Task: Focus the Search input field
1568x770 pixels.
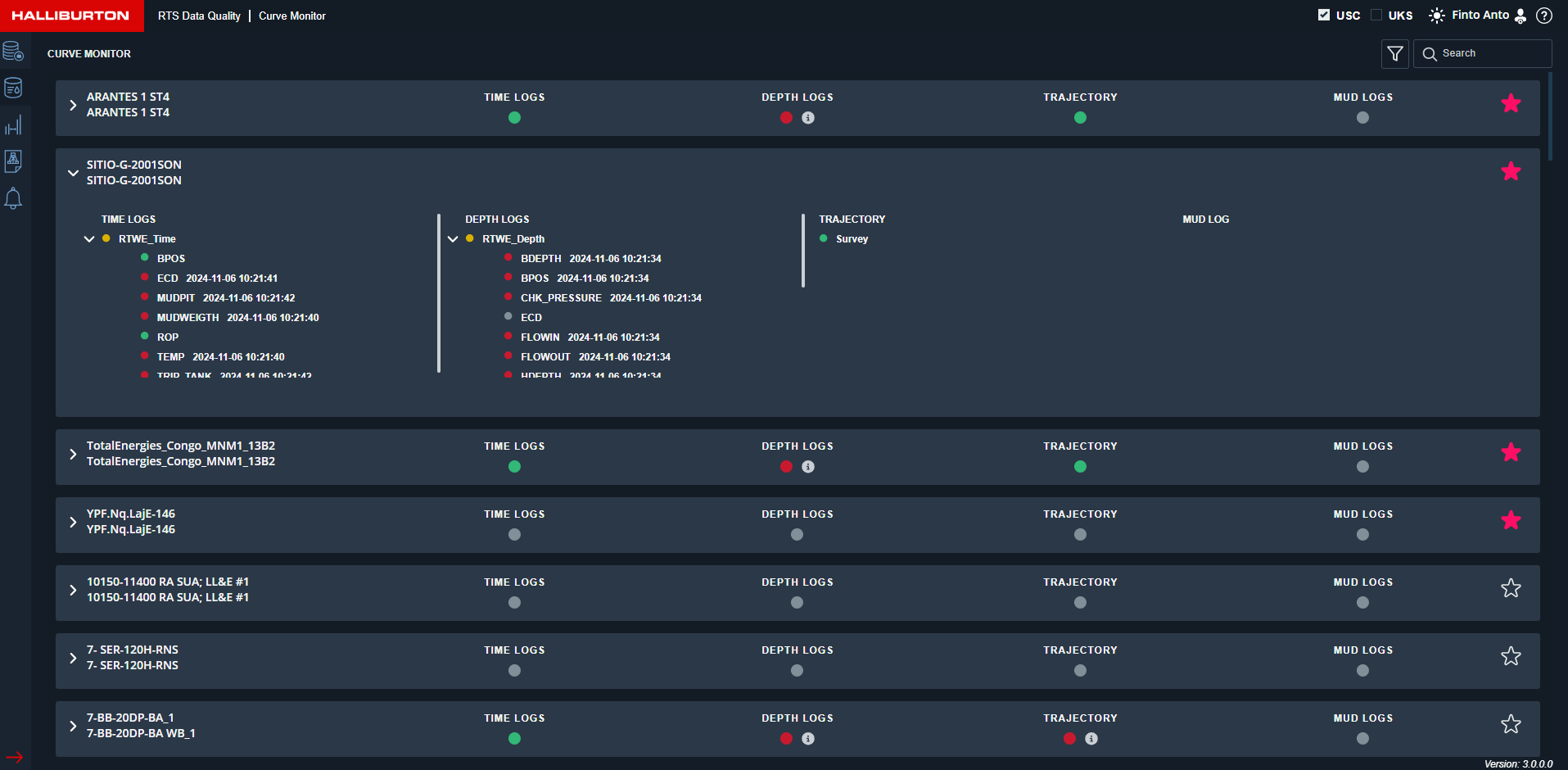Action: [1482, 53]
